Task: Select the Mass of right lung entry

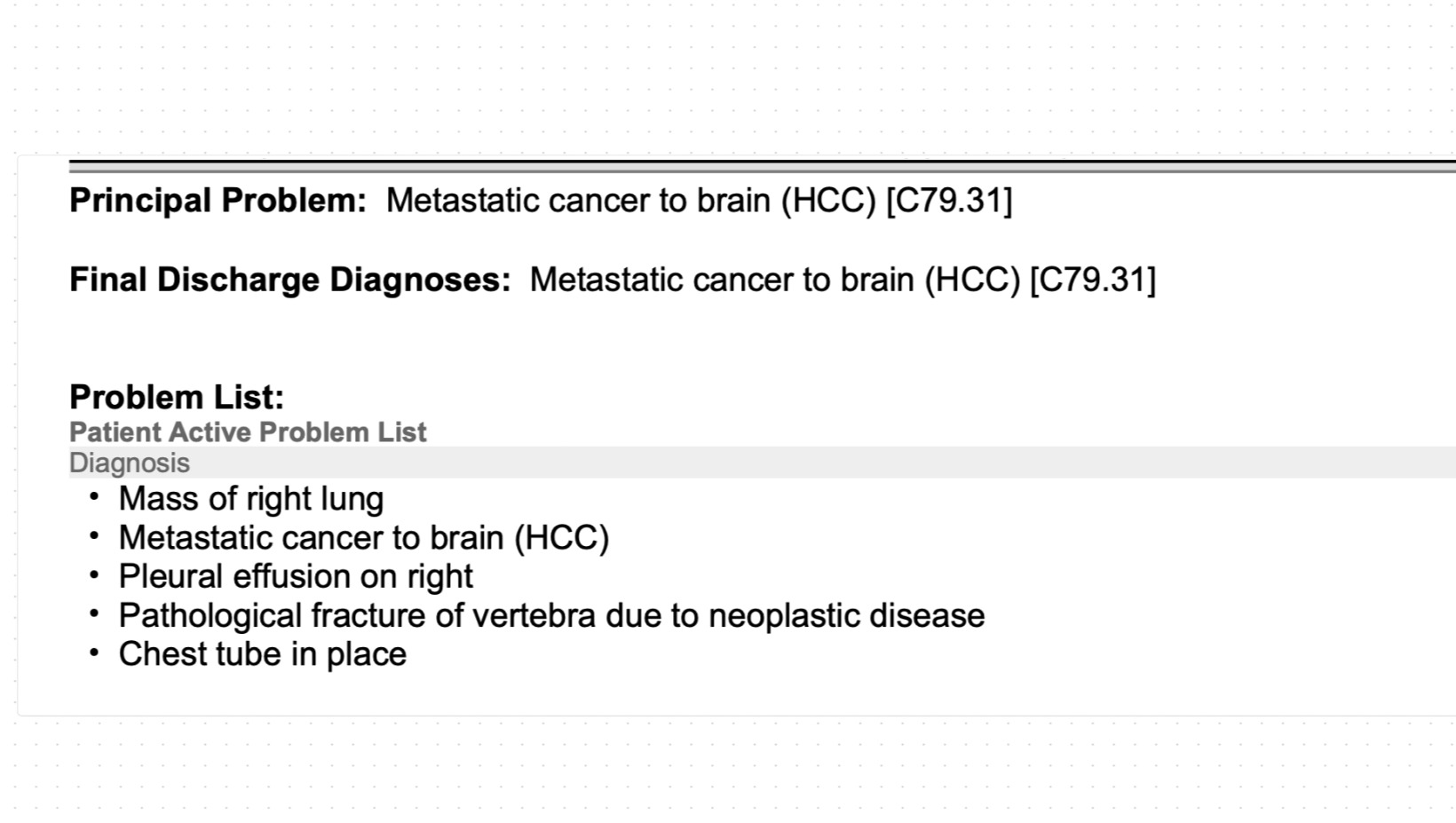Action: coord(251,499)
